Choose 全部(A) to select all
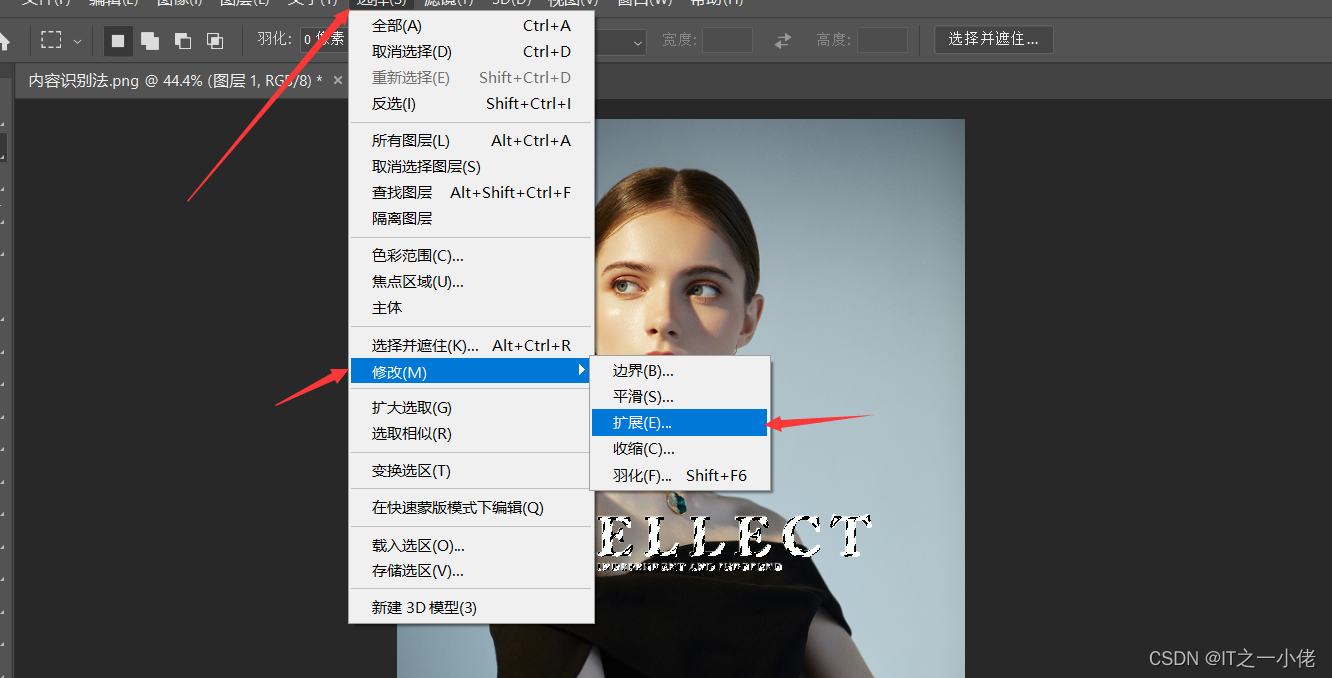 tap(471, 26)
